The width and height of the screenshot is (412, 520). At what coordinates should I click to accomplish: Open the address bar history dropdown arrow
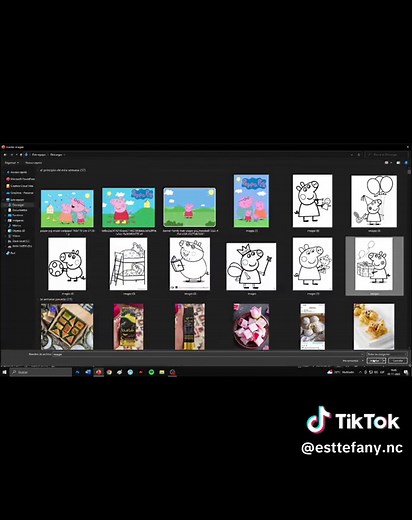click(352, 155)
